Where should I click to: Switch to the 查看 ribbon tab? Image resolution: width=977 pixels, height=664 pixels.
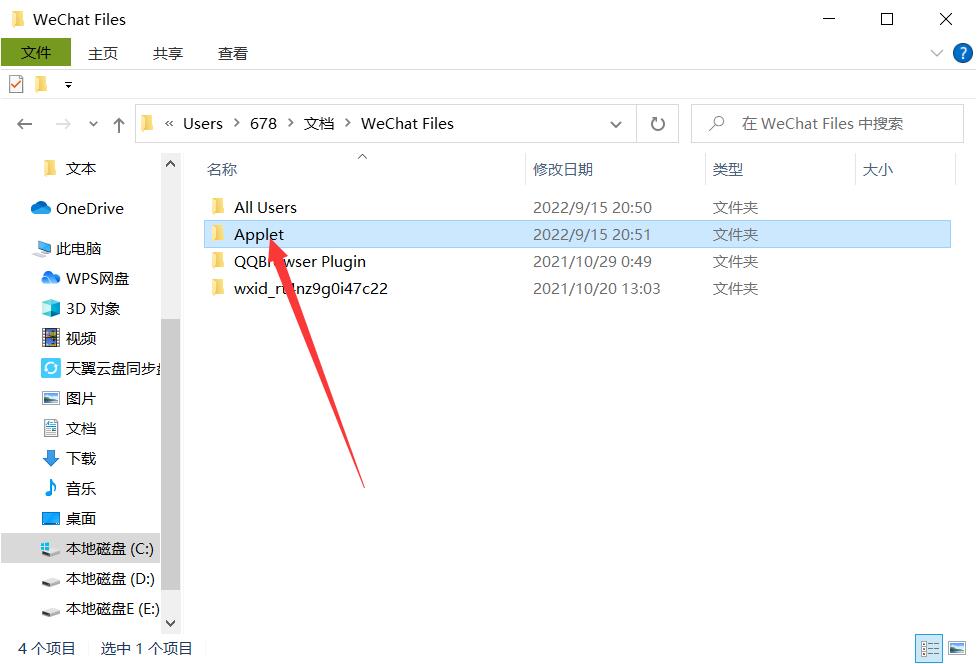click(x=232, y=54)
